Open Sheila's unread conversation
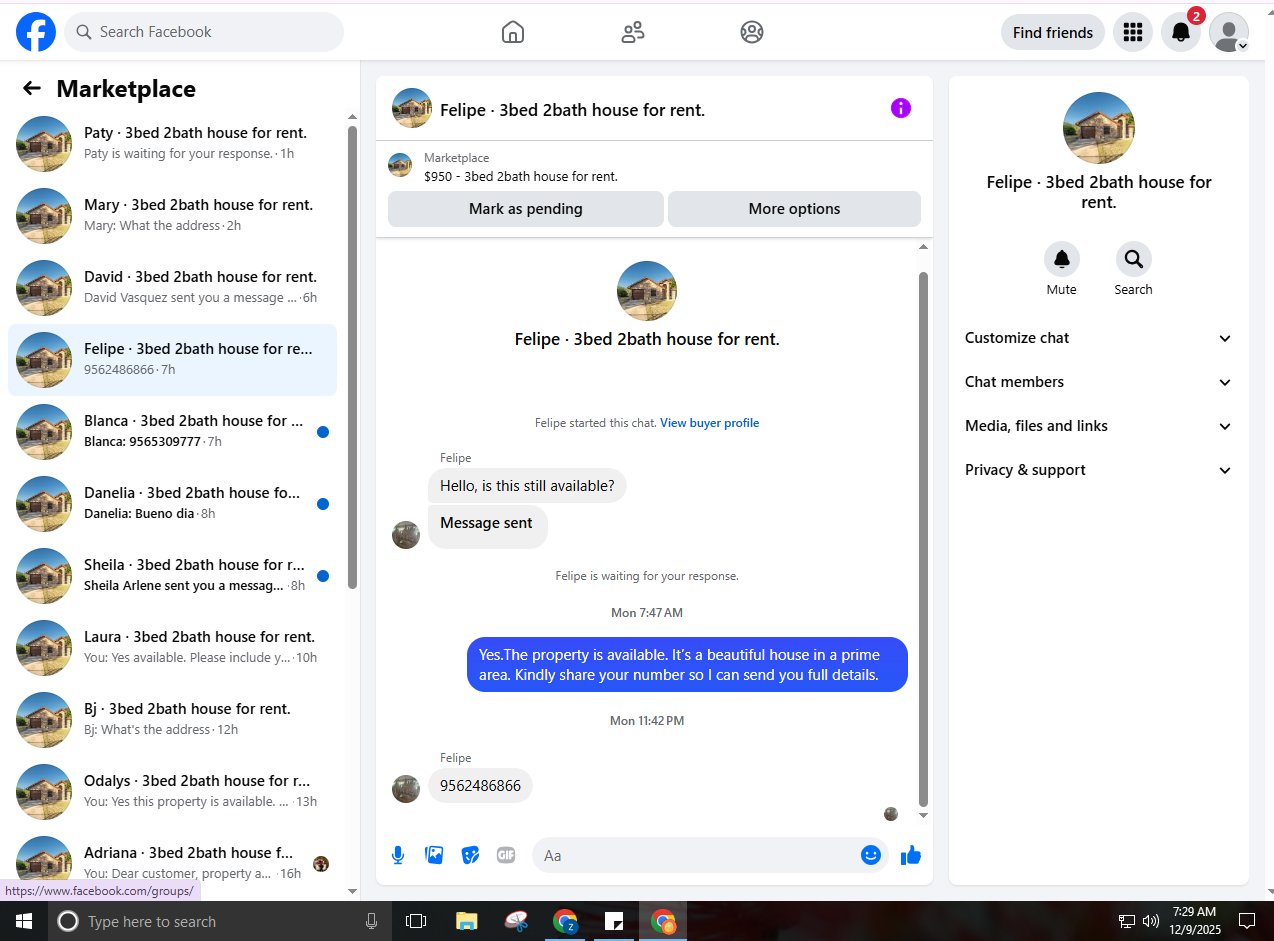The image size is (1274, 941). 172,576
